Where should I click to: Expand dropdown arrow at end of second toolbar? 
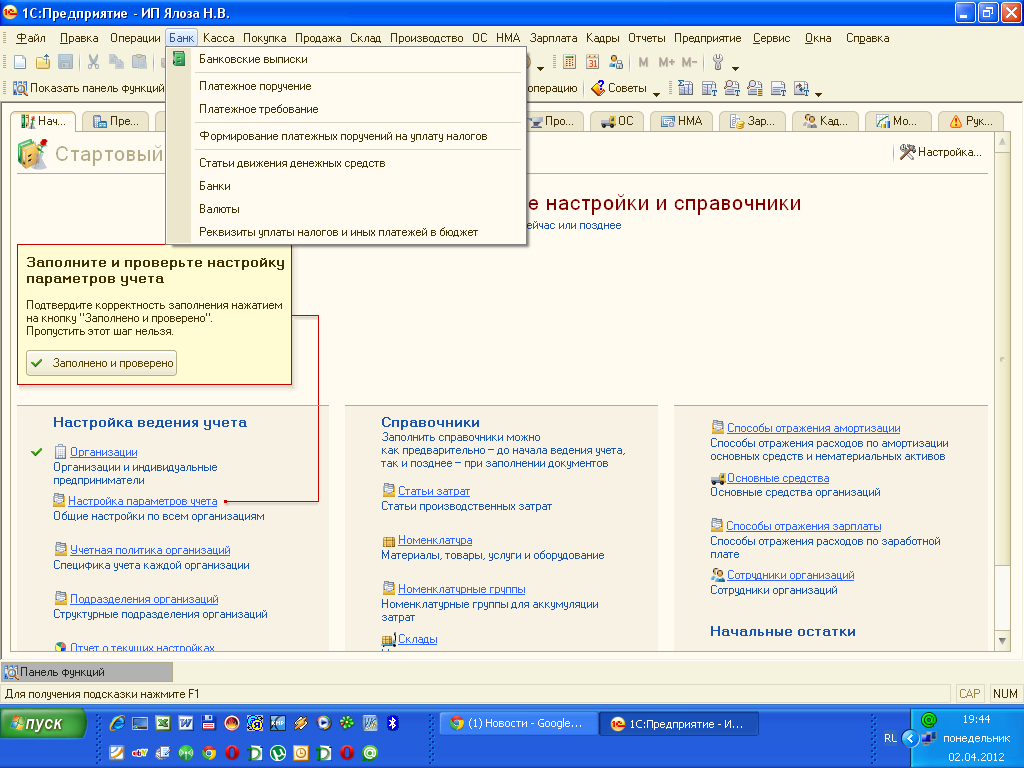point(818,94)
